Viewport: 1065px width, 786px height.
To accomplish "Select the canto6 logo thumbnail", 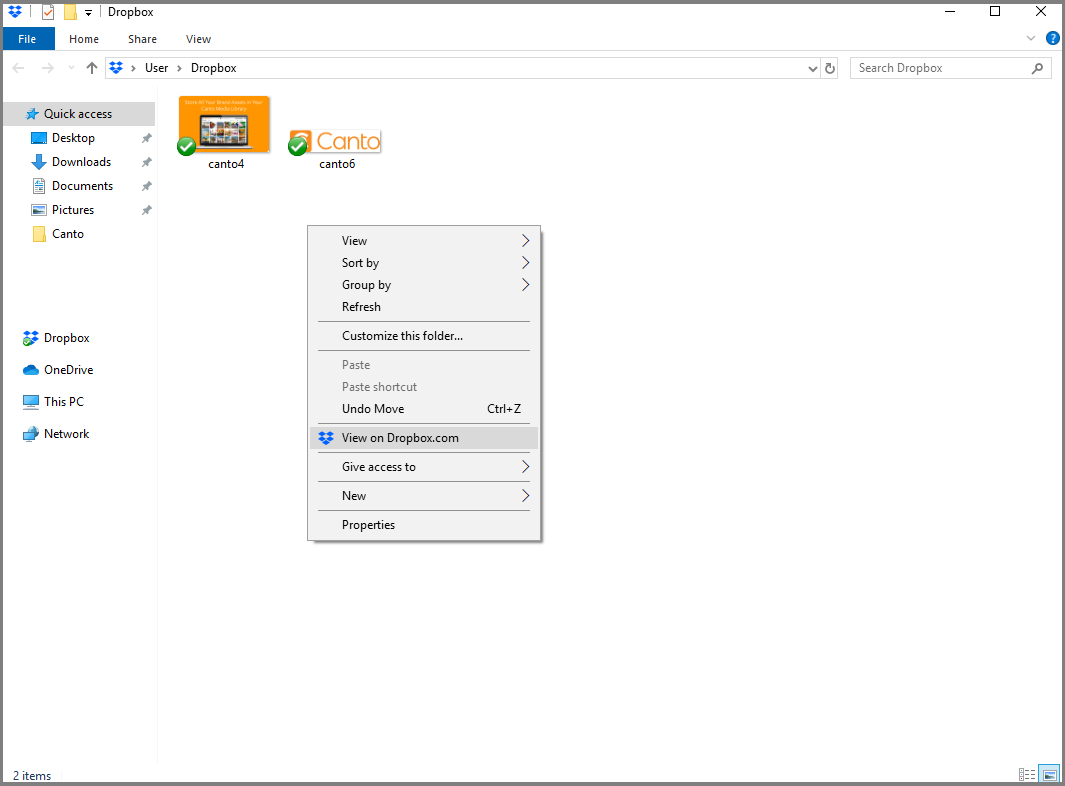I will pos(336,141).
